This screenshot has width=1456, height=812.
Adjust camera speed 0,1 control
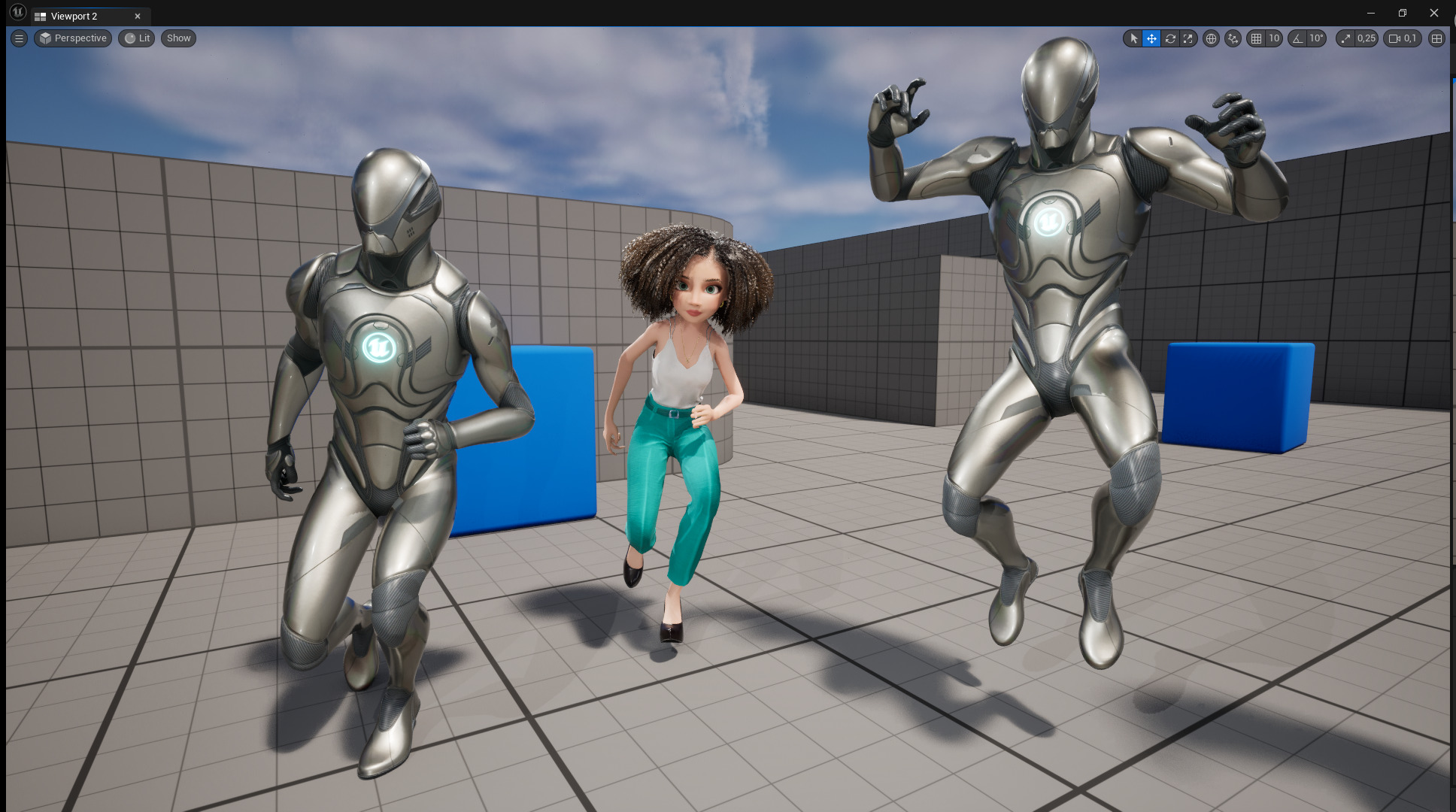(x=1403, y=38)
